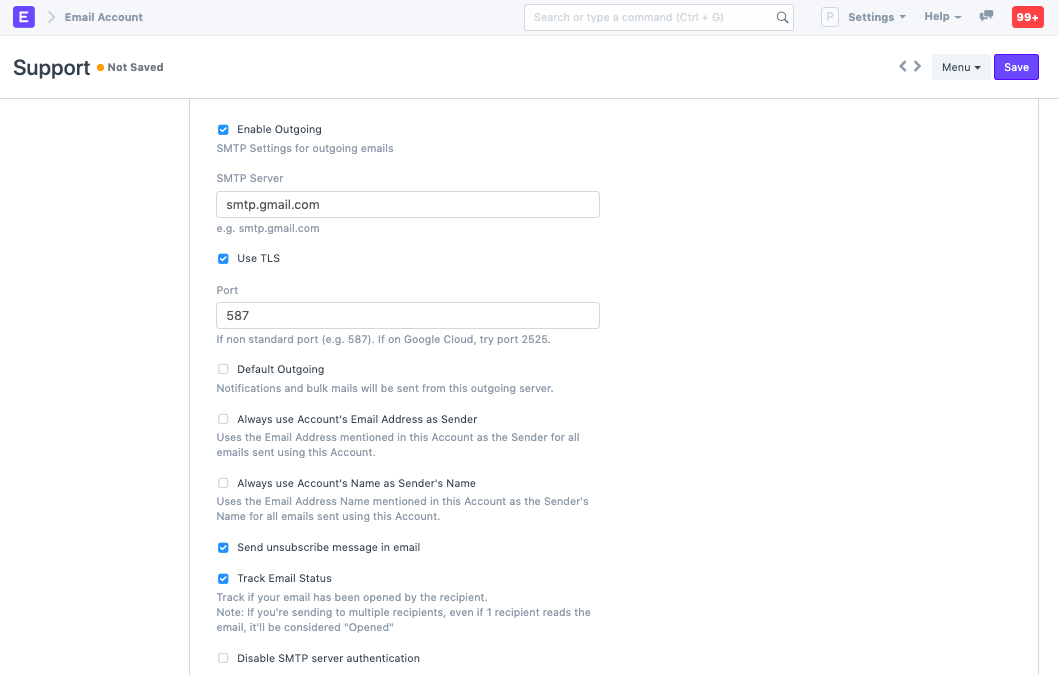This screenshot has width=1059, height=675.
Task: Turn off Track Email Status
Action: coord(223,578)
